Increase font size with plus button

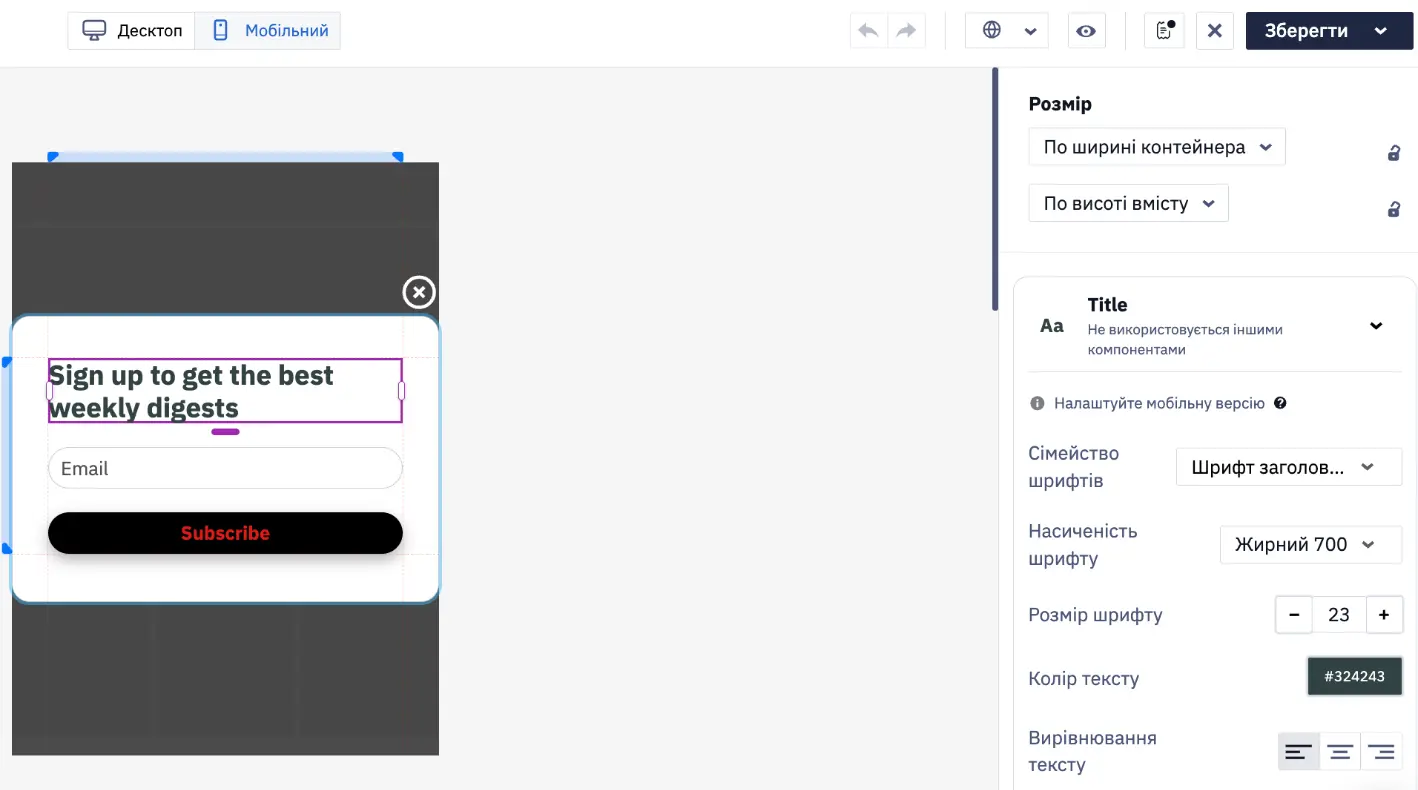[x=1384, y=614]
